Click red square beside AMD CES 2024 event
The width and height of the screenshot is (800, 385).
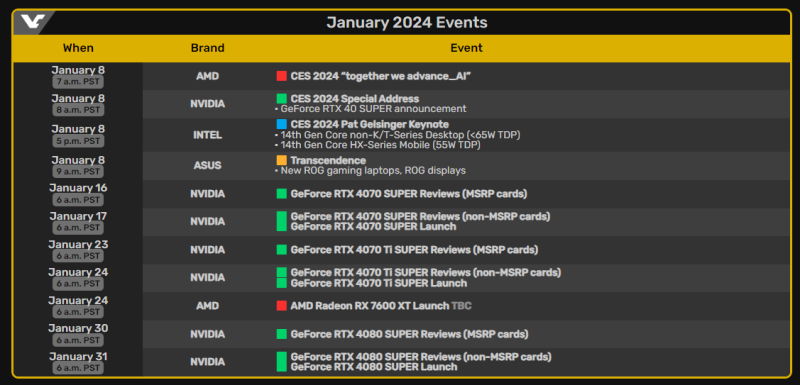pos(282,76)
